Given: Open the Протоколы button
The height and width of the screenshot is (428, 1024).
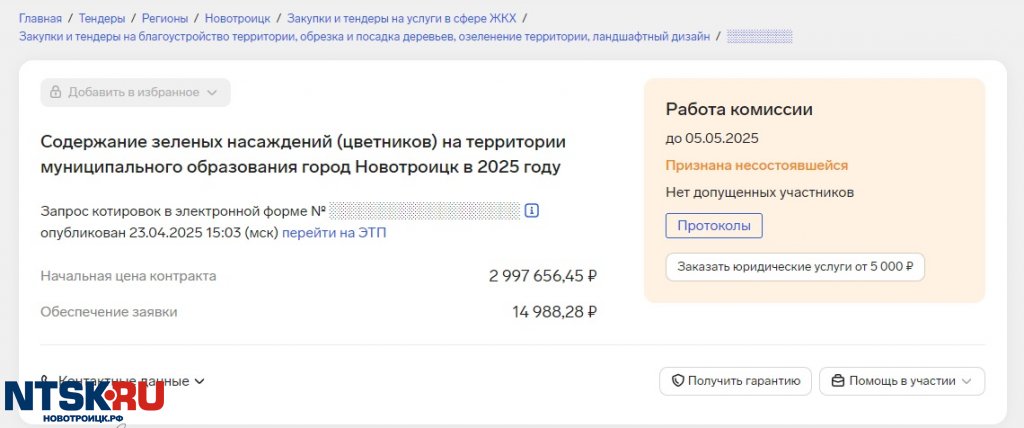Looking at the screenshot, I should [x=714, y=226].
